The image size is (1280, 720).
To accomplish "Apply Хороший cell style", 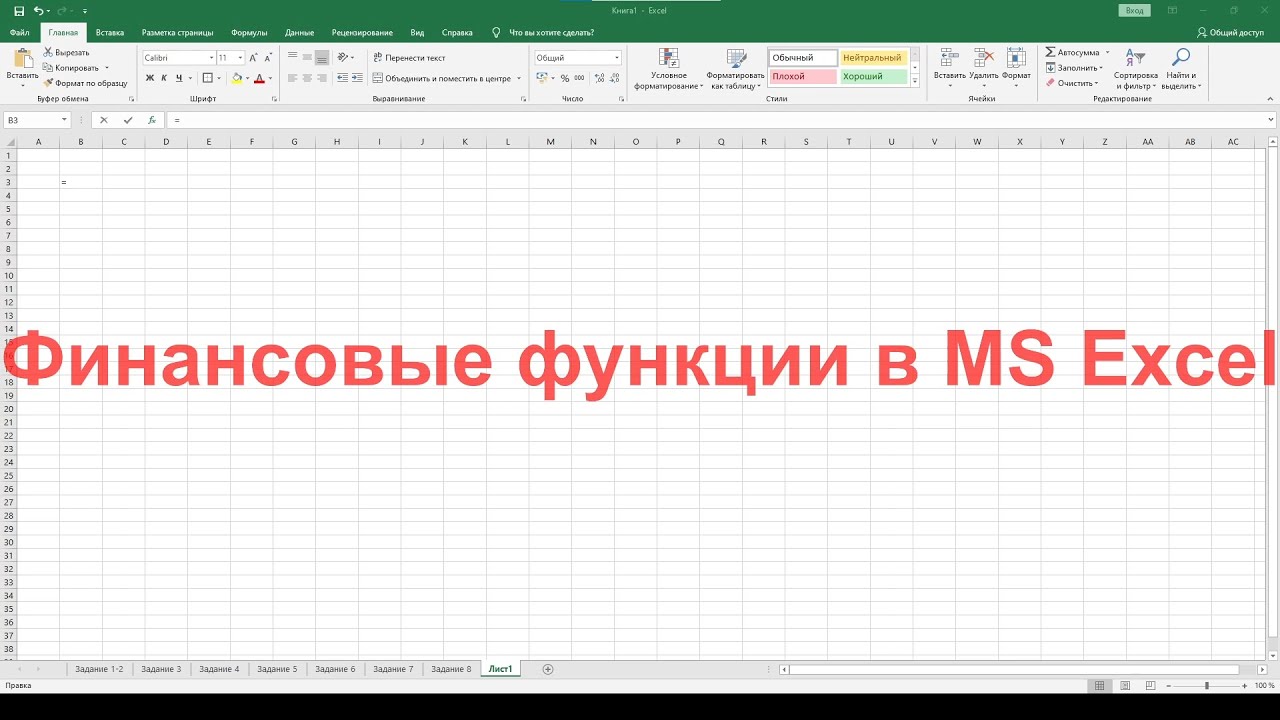I will point(873,77).
